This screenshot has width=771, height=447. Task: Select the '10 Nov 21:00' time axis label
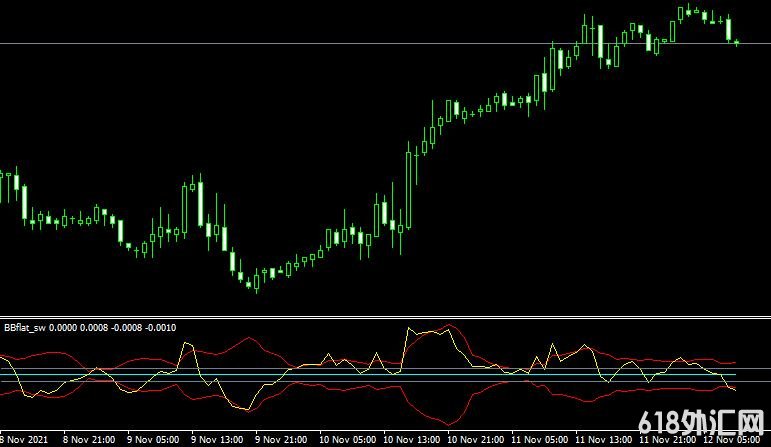tap(475, 440)
